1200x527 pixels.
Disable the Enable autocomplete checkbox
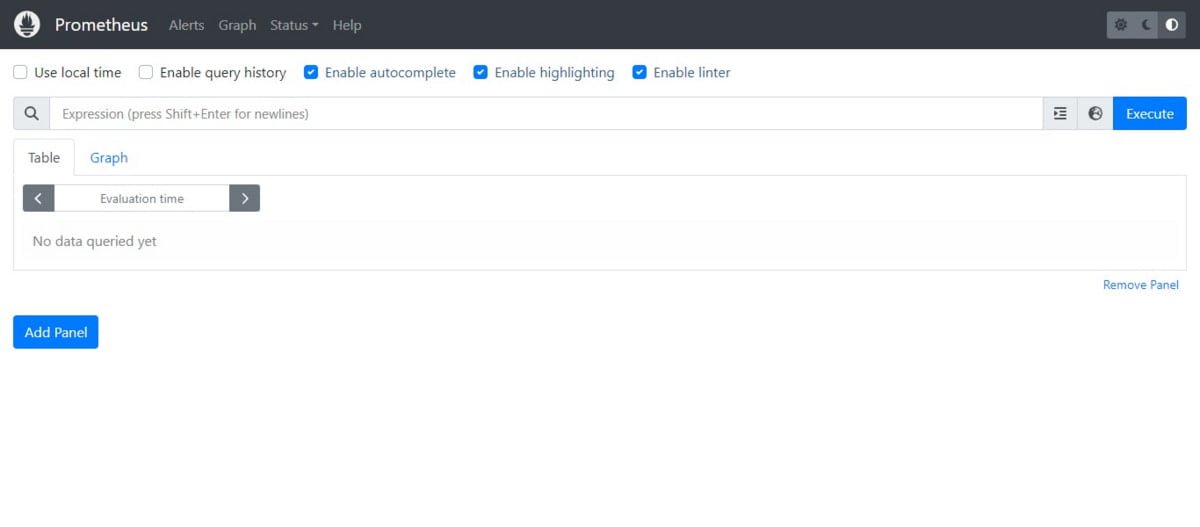(311, 73)
